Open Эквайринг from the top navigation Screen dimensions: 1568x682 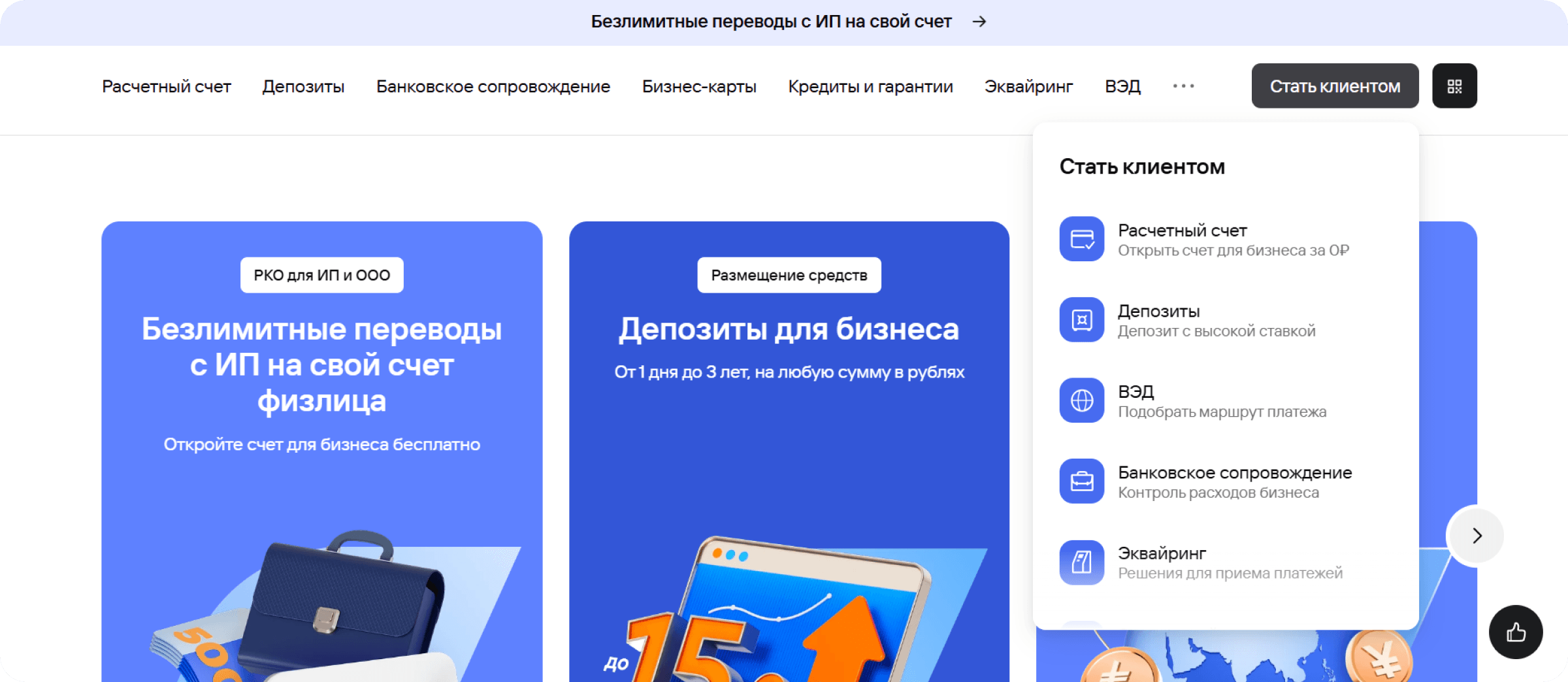[1028, 86]
